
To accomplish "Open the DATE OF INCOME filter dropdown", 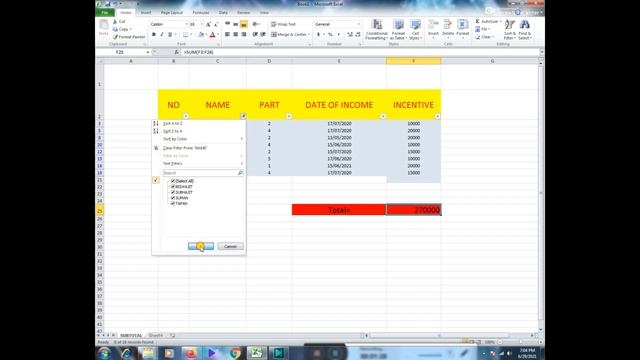I will pos(383,116).
